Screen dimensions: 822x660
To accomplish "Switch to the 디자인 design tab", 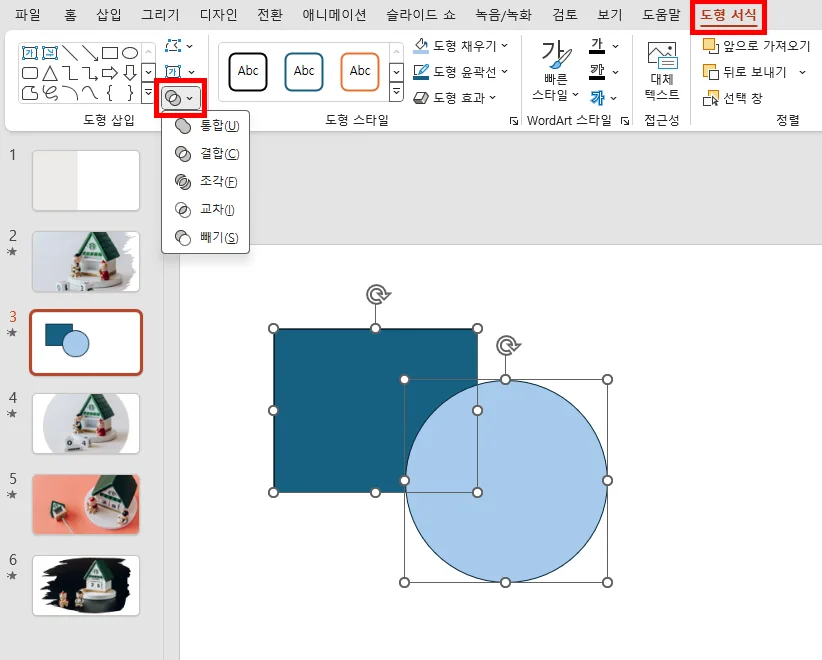I will pos(219,15).
